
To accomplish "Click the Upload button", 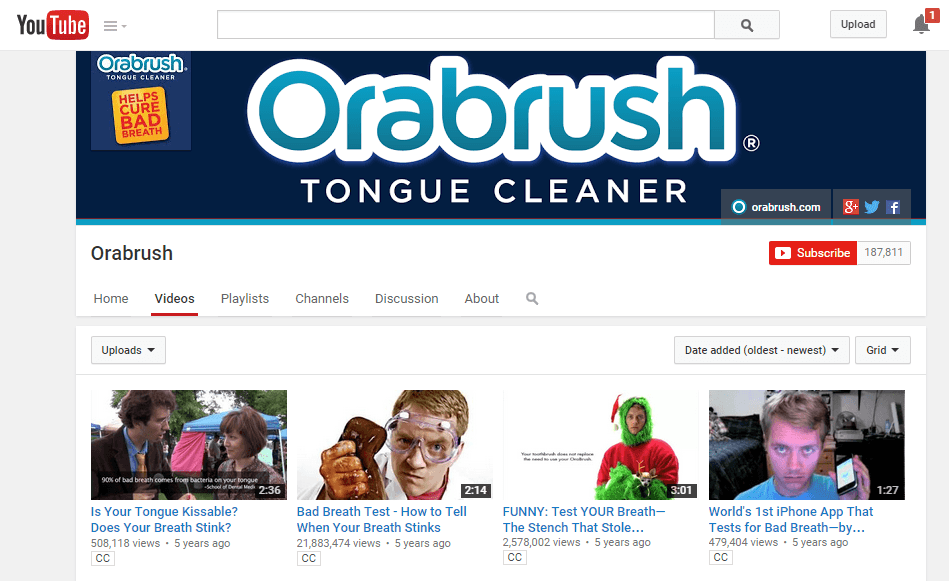I will pyautogui.click(x=858, y=24).
